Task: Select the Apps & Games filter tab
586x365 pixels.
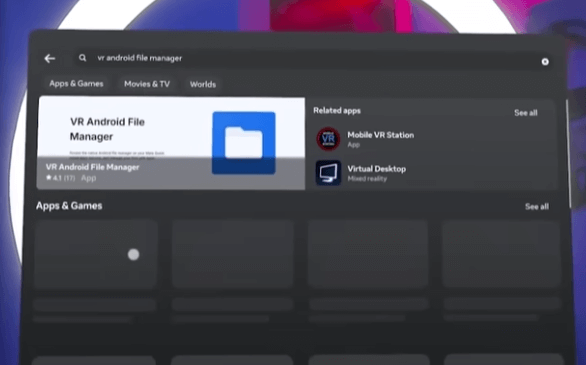Action: coord(76,84)
